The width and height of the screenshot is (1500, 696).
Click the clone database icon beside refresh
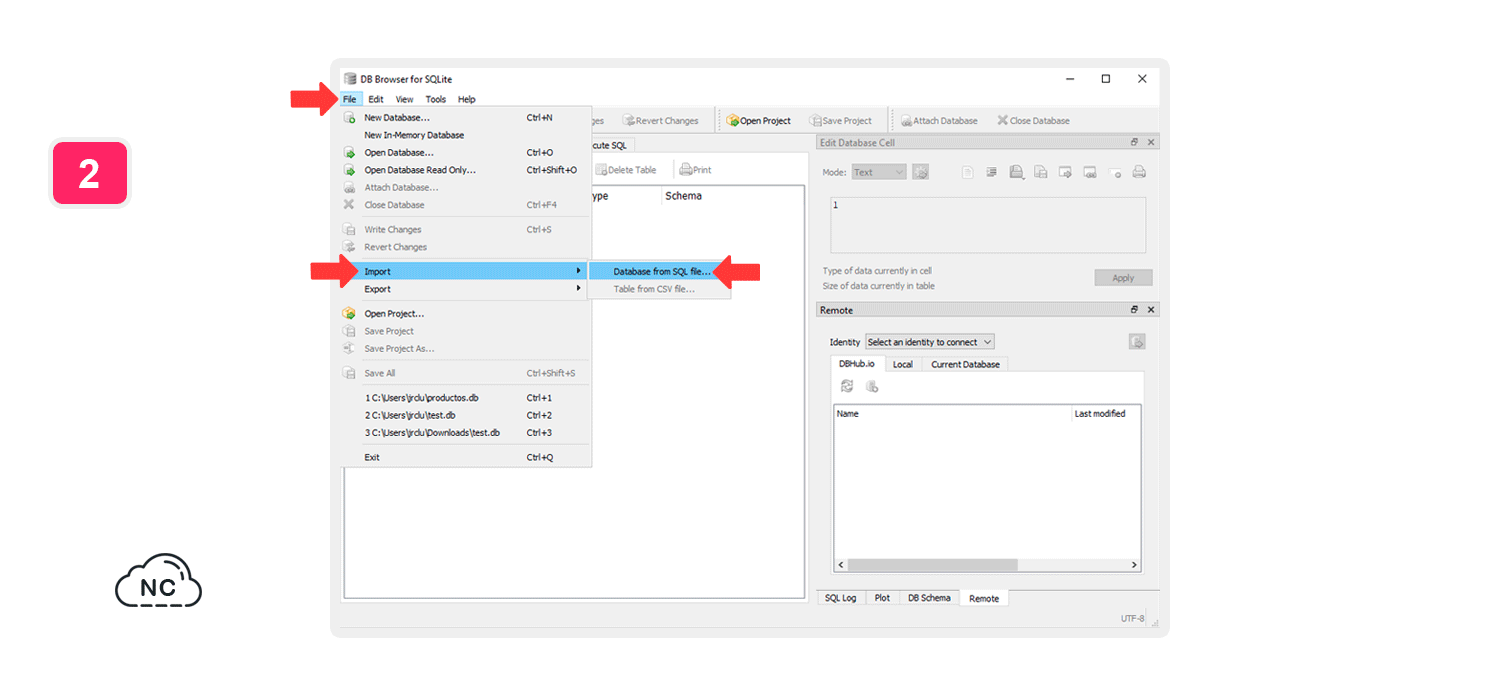(872, 386)
